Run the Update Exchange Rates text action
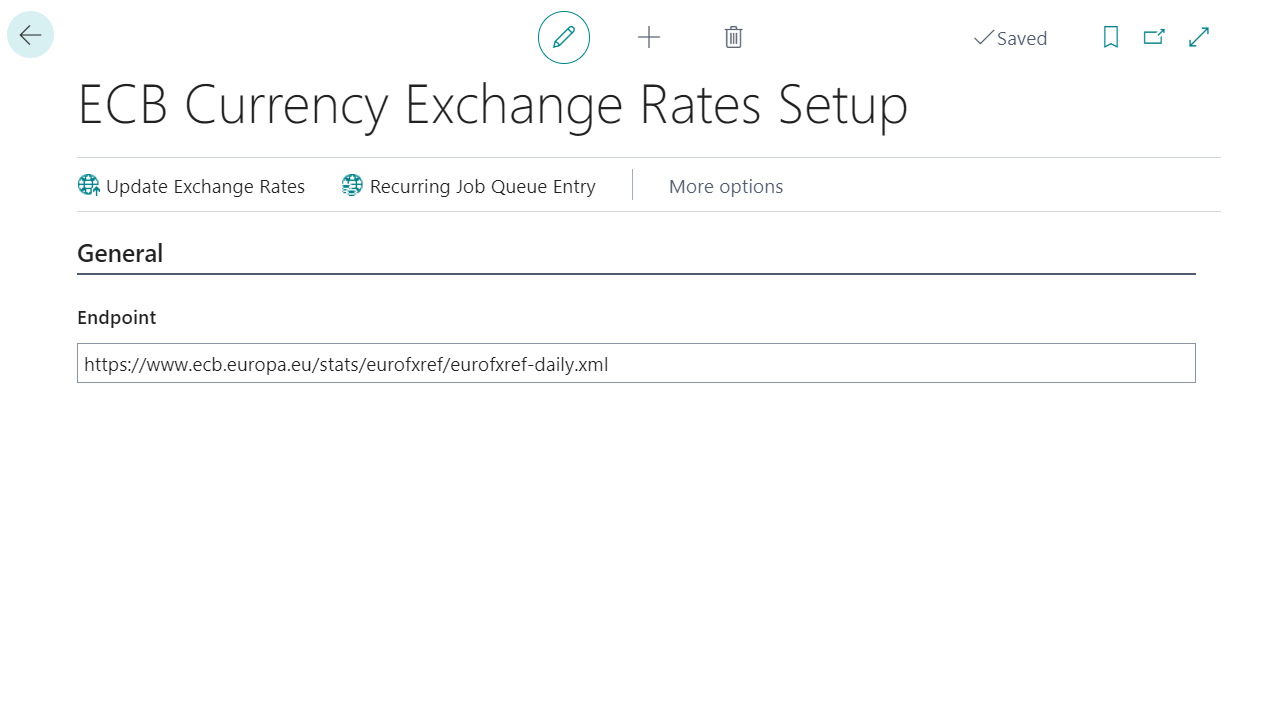The image size is (1280, 720). [x=205, y=187]
